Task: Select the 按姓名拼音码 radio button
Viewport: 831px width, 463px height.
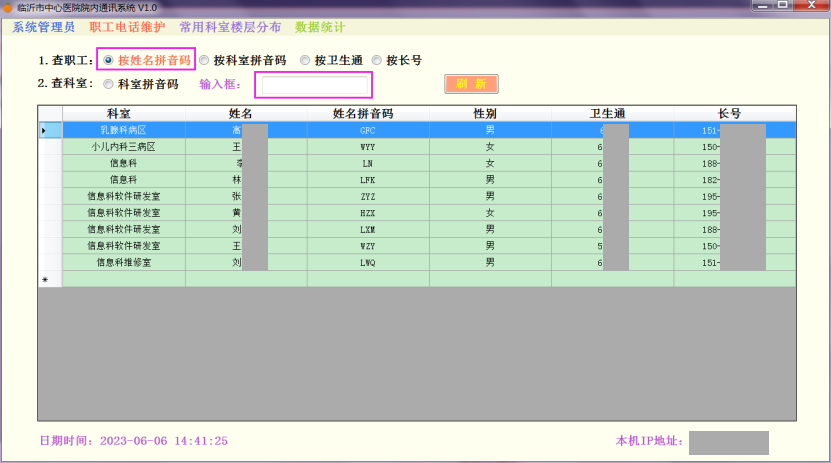Action: (x=108, y=60)
